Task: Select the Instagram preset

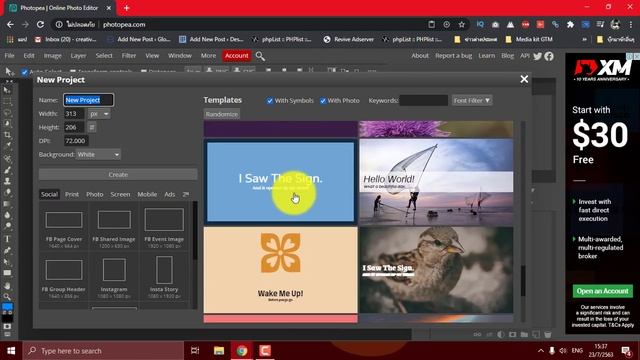Action: click(114, 277)
